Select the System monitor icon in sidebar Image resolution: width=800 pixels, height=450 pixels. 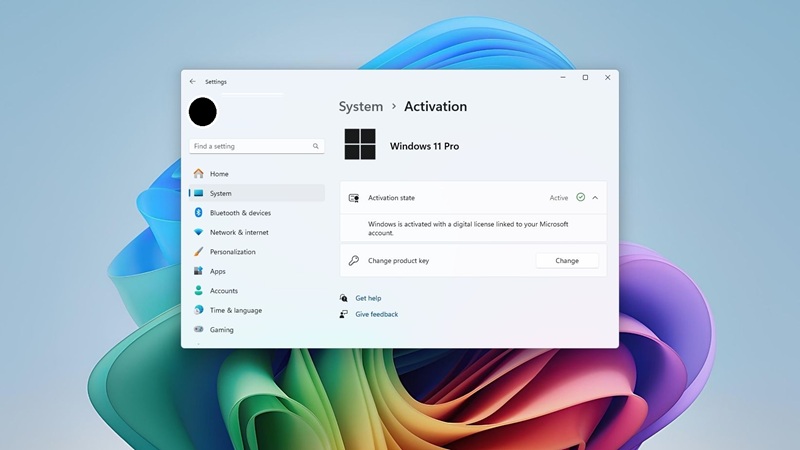[198, 193]
